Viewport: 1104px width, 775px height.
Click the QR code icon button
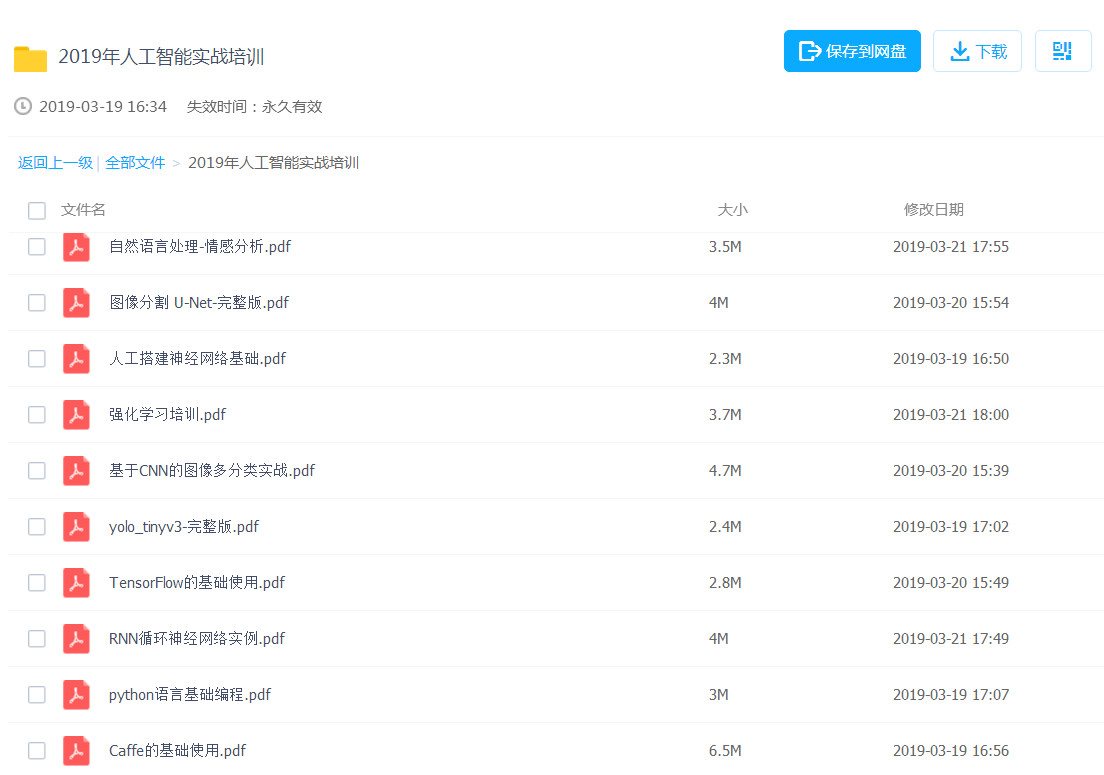1062,51
